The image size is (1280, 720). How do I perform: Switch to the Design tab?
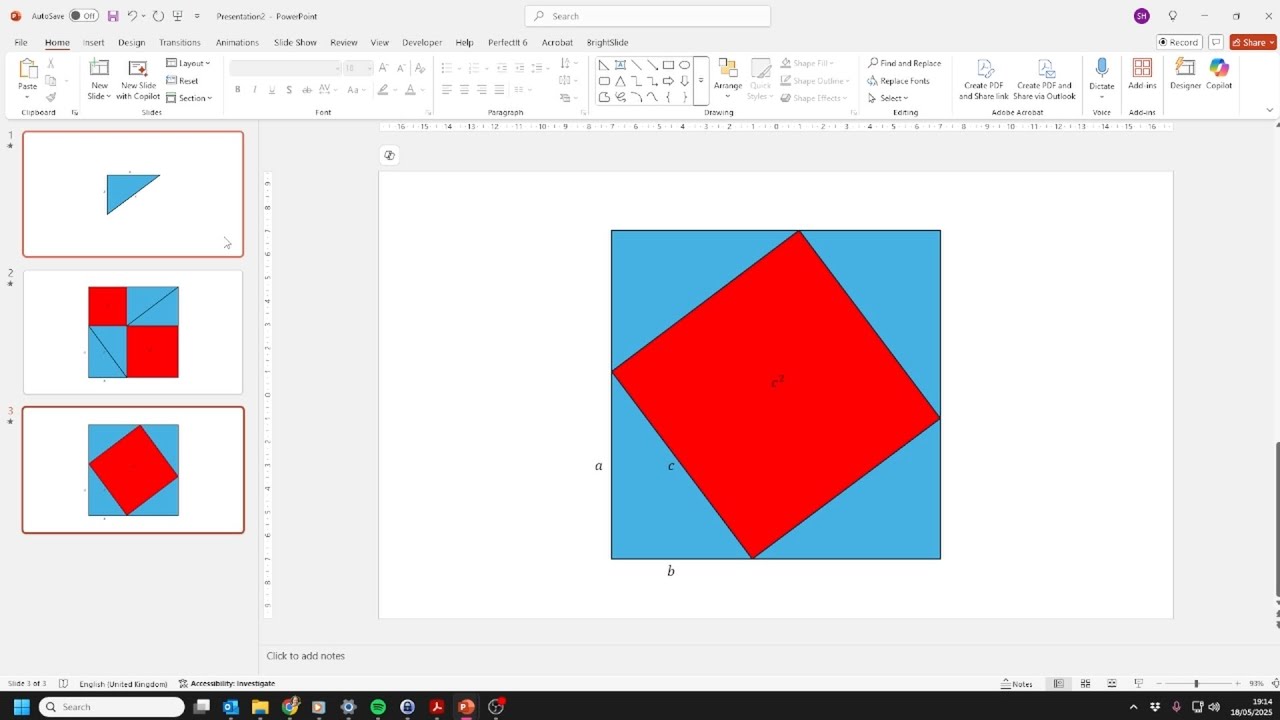131,42
